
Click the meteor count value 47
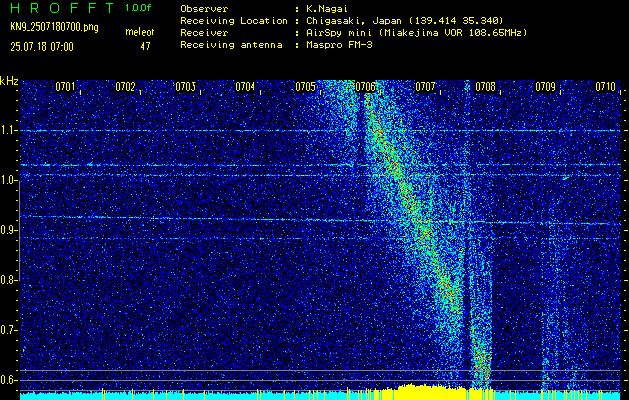145,46
